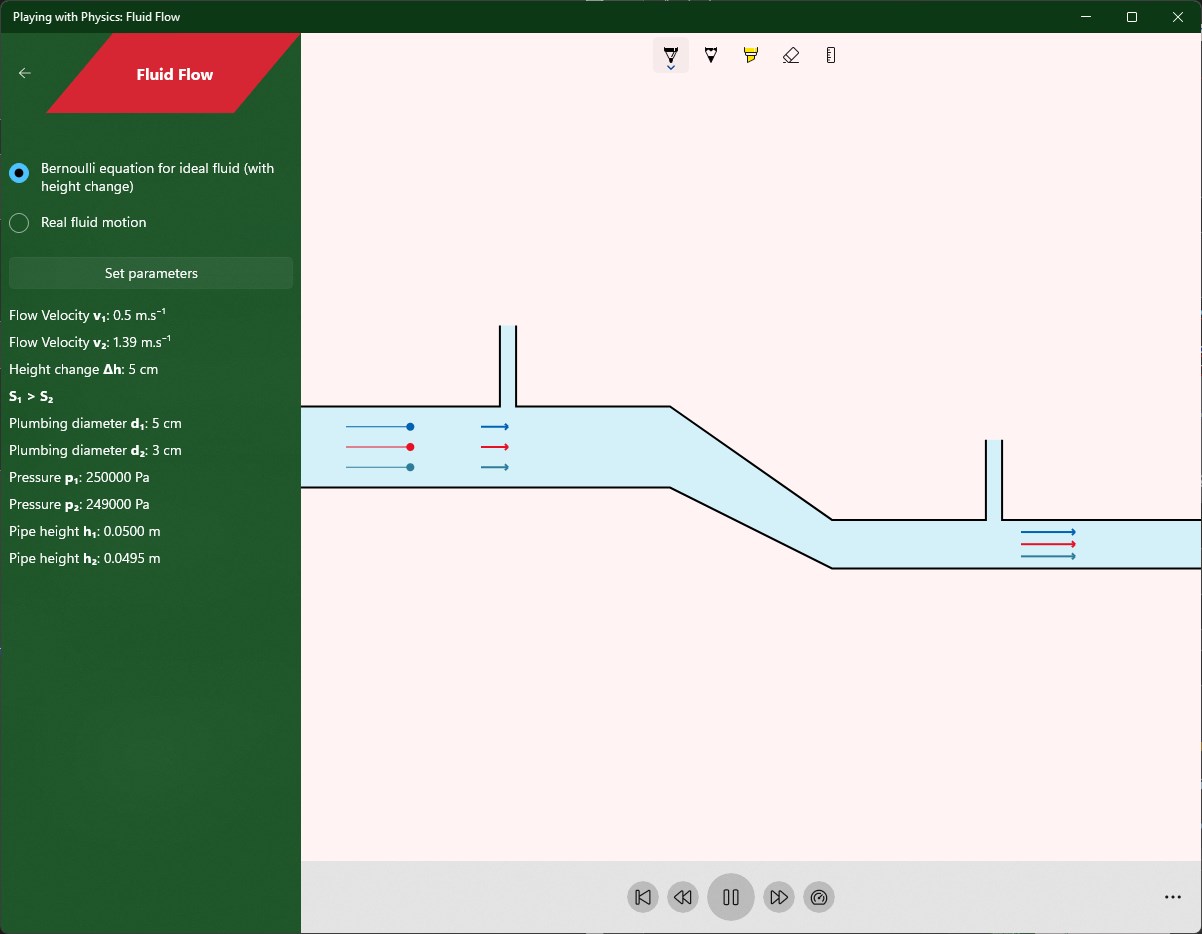This screenshot has width=1202, height=934.
Task: Click the S₁ > S₂ text
Action: (31, 397)
